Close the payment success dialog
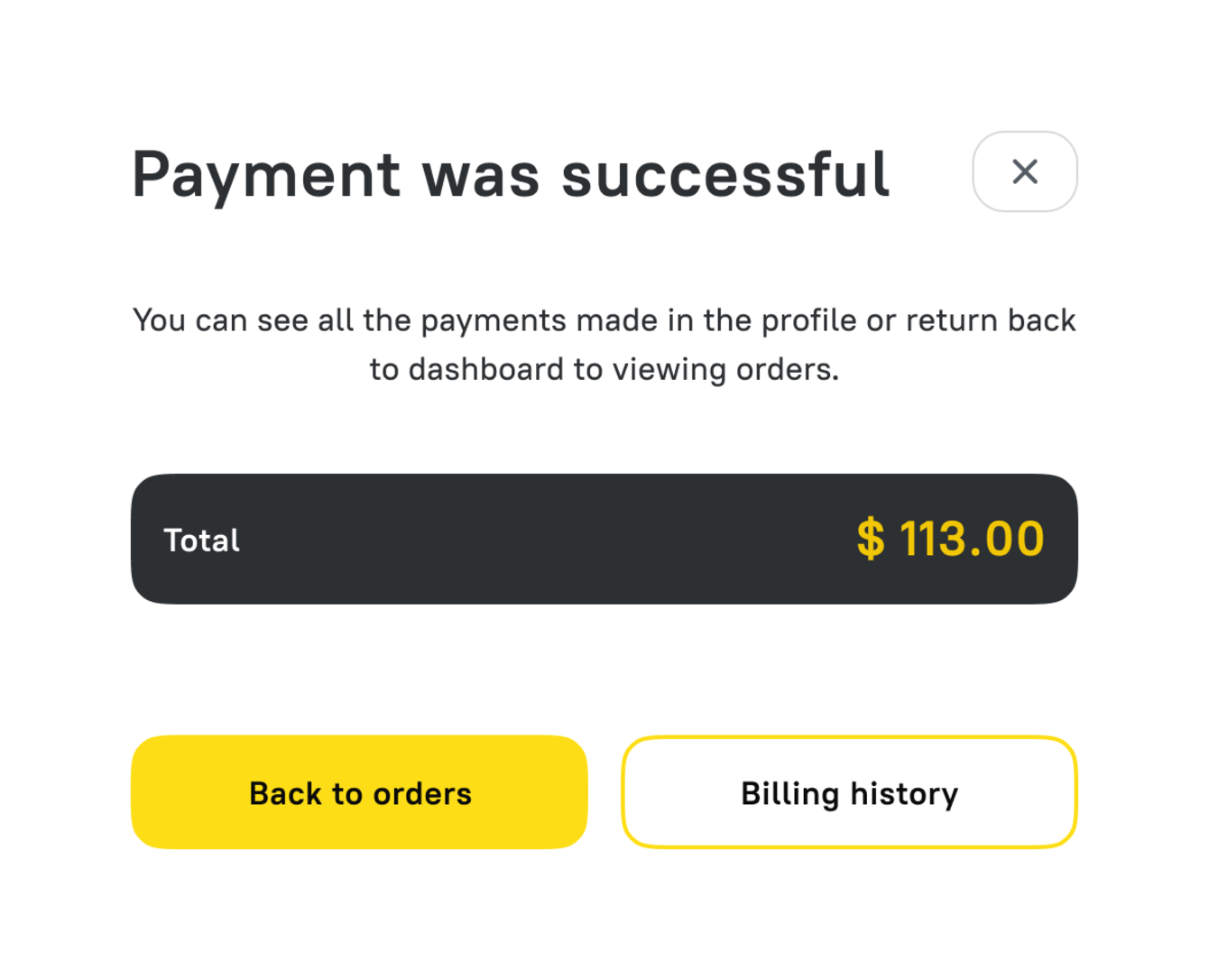The image size is (1209, 980). (1024, 171)
